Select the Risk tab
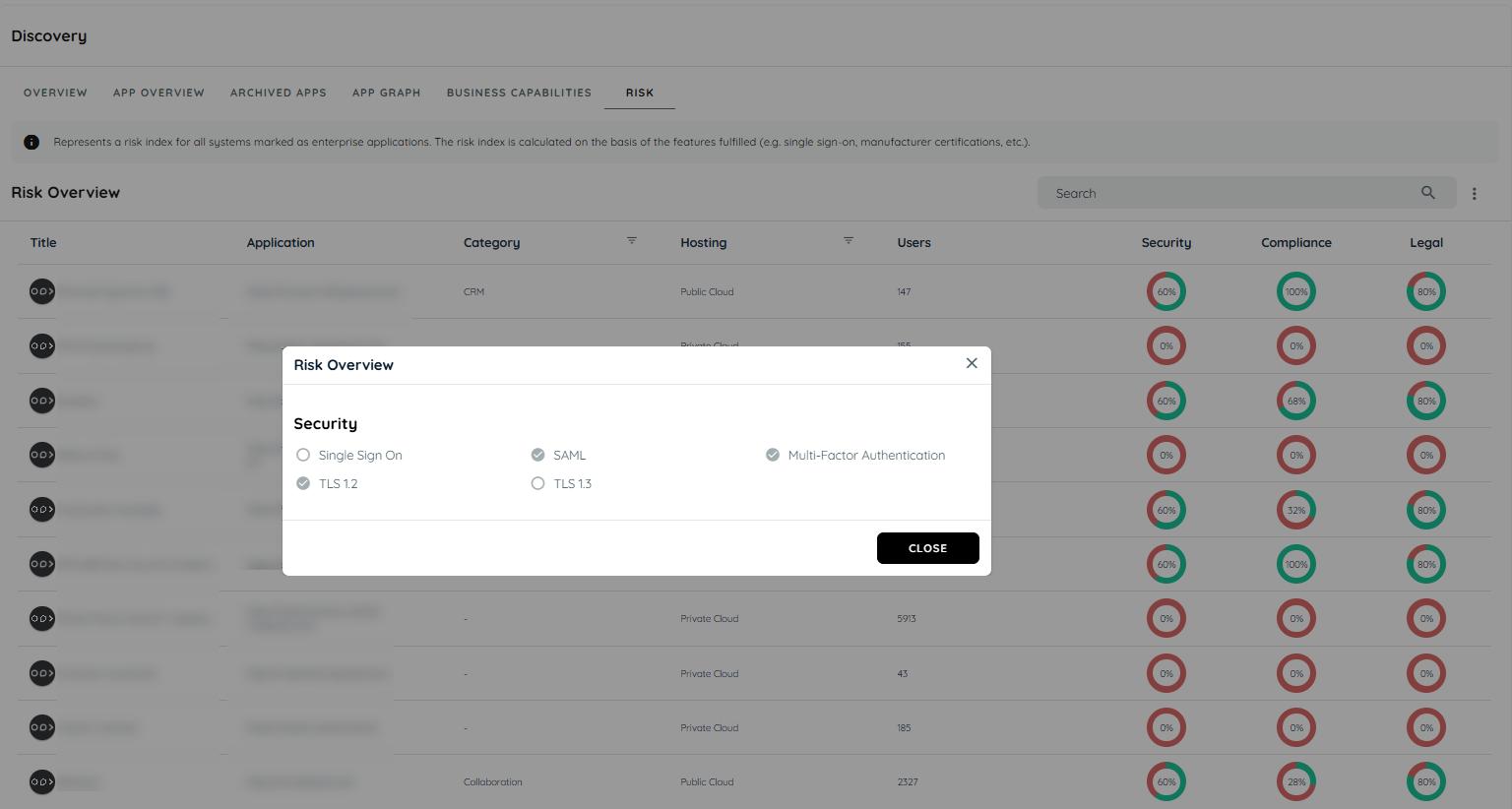Image resolution: width=1512 pixels, height=809 pixels. pos(640,93)
